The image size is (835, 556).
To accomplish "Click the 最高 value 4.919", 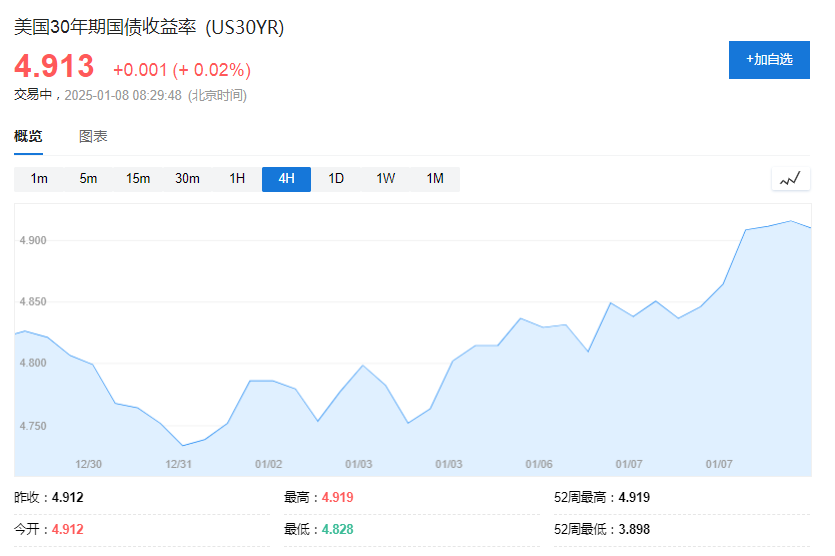I will (x=337, y=497).
